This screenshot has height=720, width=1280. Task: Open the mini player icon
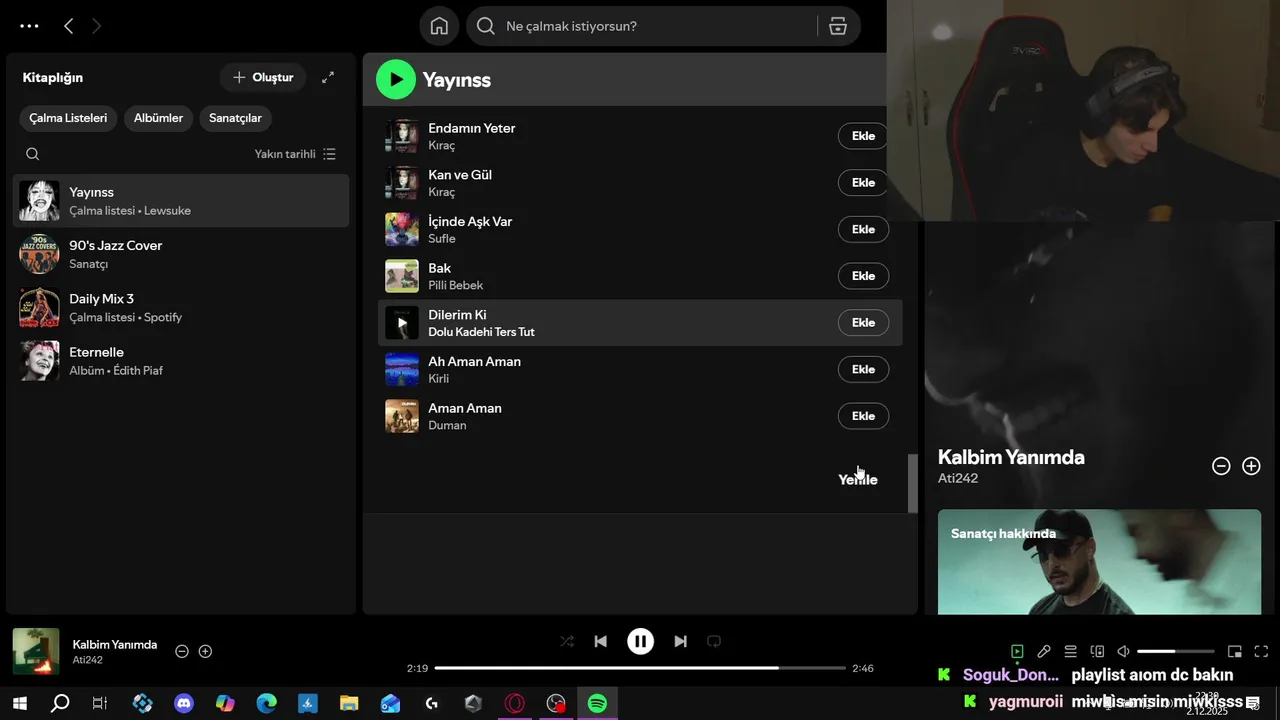click(1235, 651)
